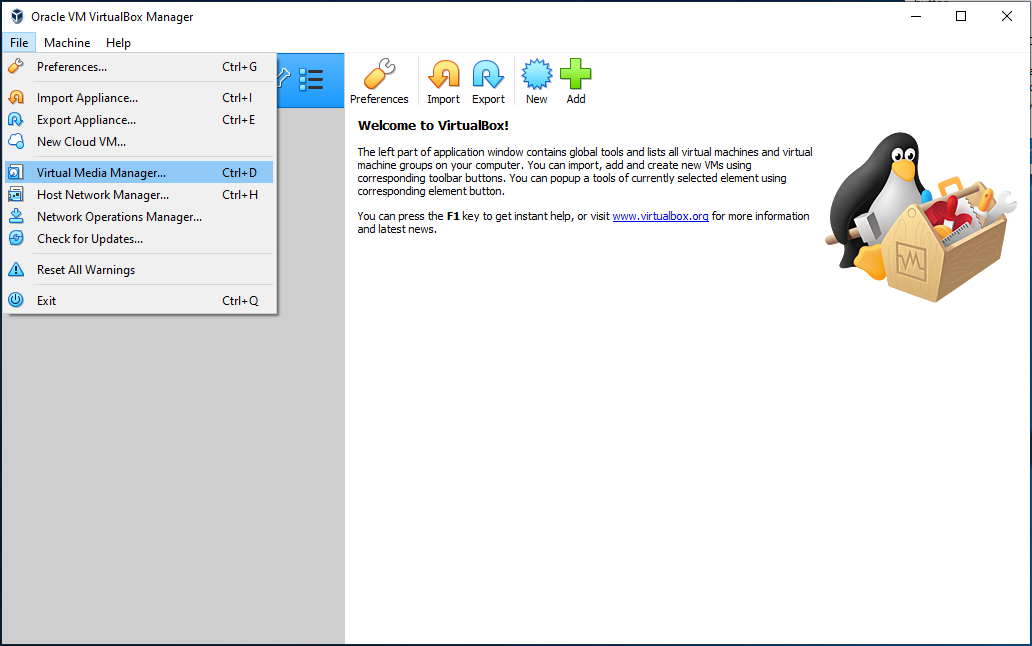Click the cloud icon beside New Cloud VM
Screen dimensions: 1032x646
click(x=16, y=141)
